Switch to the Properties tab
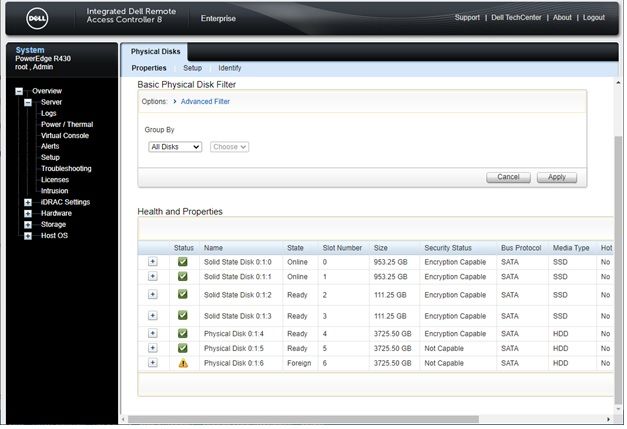The image size is (627, 429). pos(149,68)
